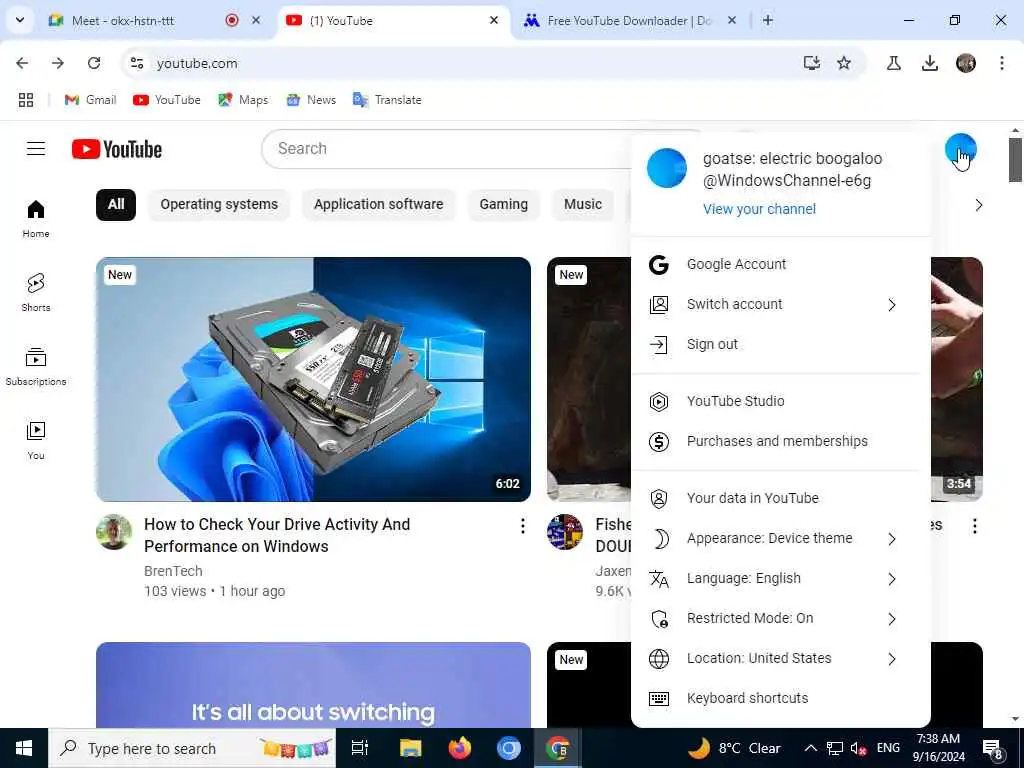Screen dimensions: 1024x768
Task: Click YouTube Studio menu entry
Action: tap(780, 401)
